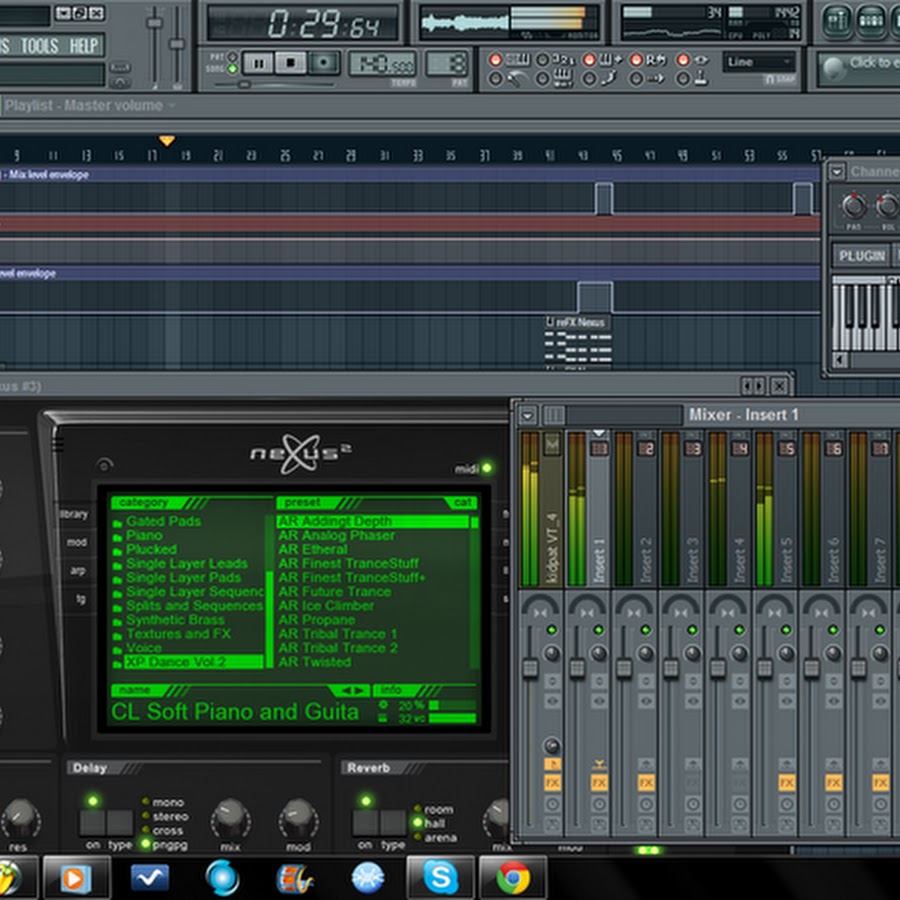Select arena reverb type in Nexus
The image size is (900, 900).
coord(436,838)
